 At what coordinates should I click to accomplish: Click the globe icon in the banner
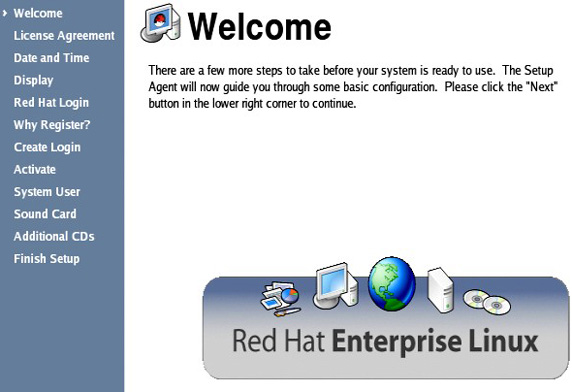(x=391, y=284)
